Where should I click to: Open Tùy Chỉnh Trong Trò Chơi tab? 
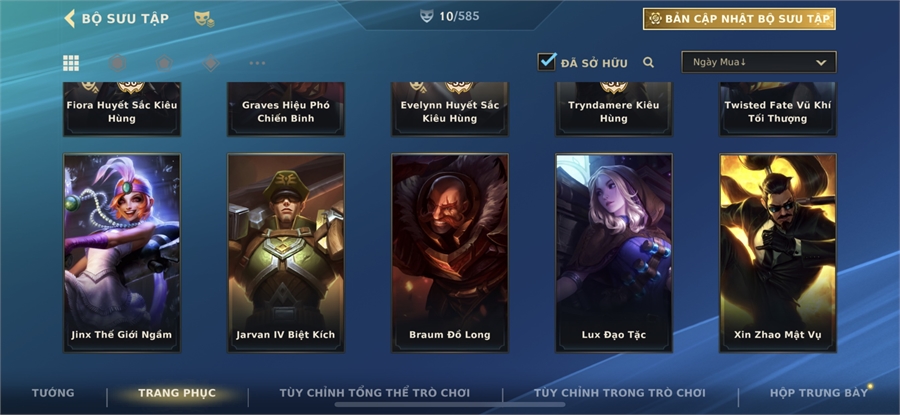tap(619, 393)
